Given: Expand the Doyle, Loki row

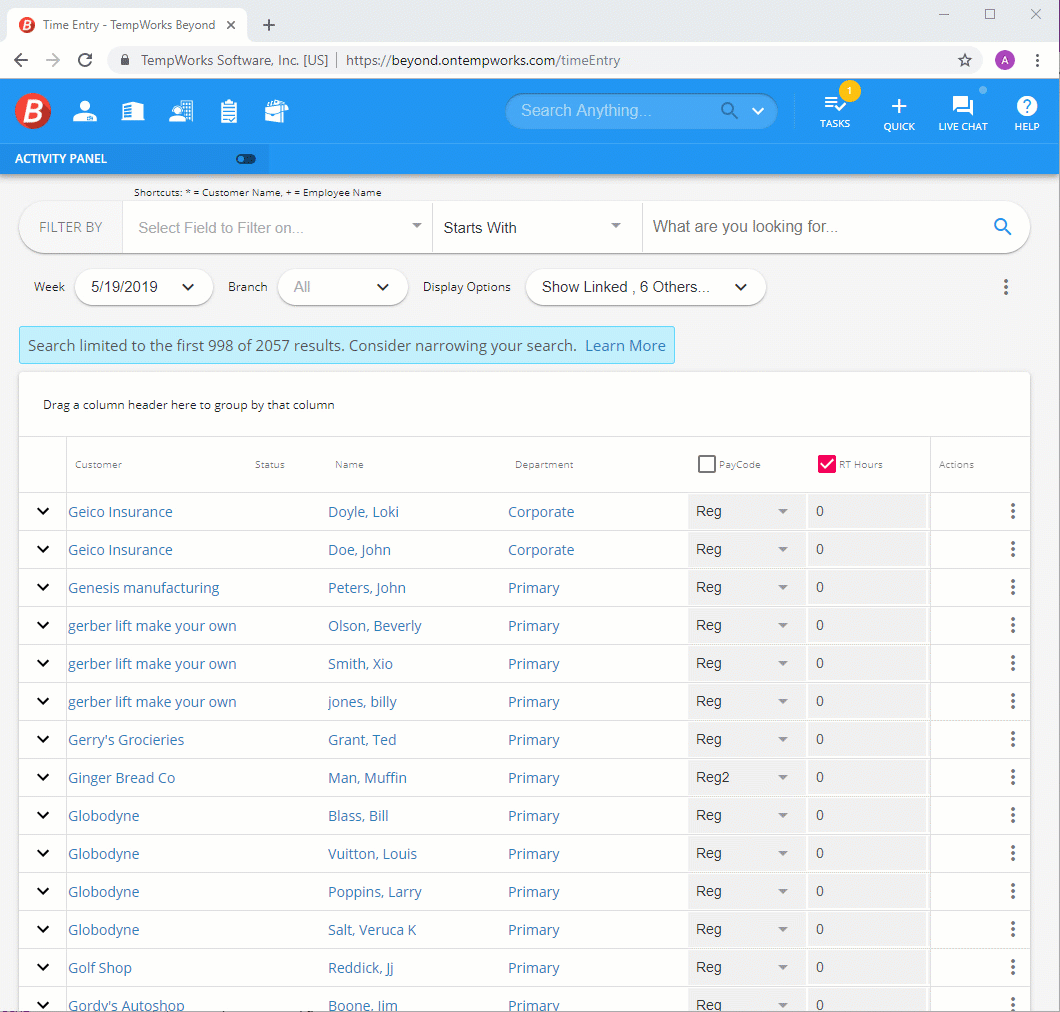Looking at the screenshot, I should point(43,511).
